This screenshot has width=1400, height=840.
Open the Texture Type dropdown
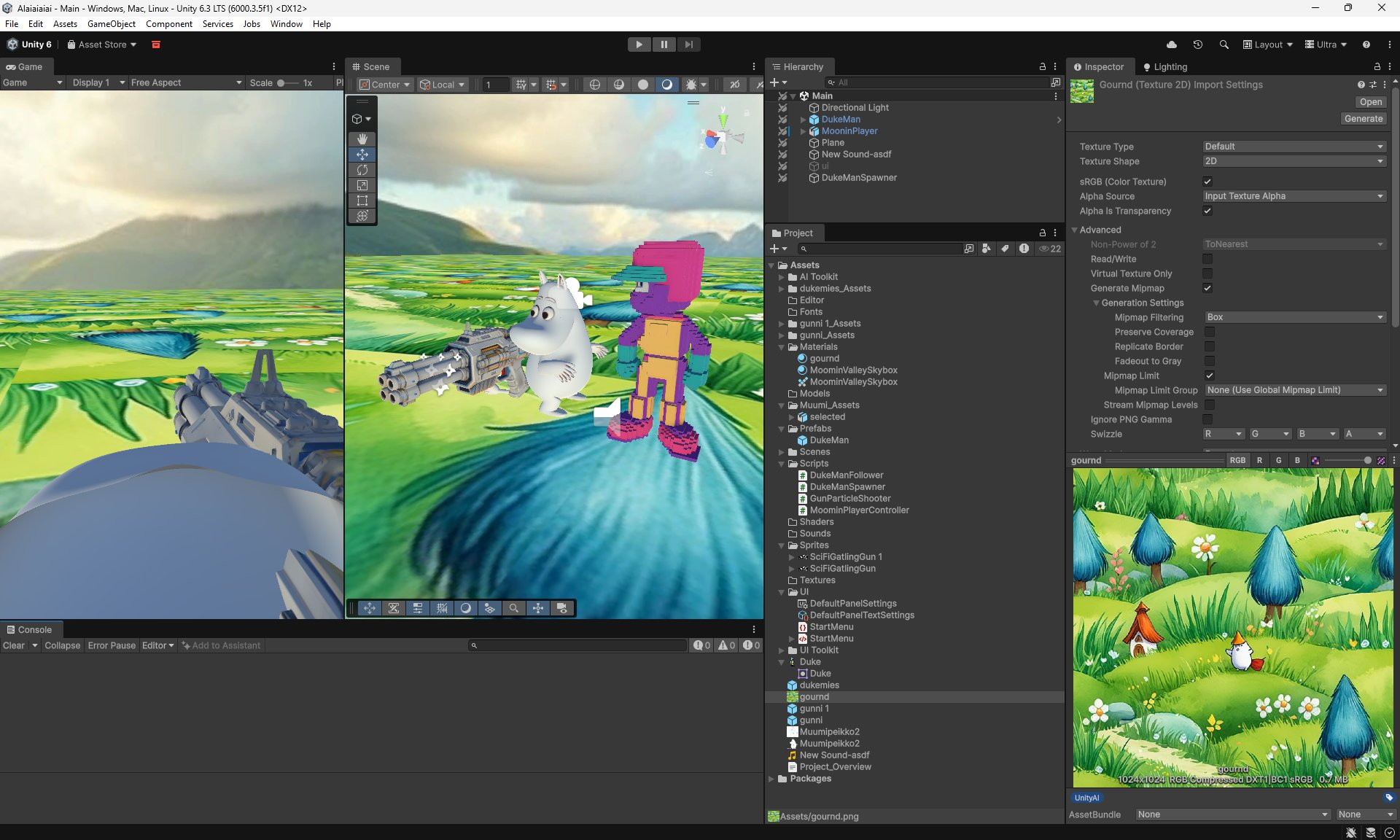click(1294, 147)
